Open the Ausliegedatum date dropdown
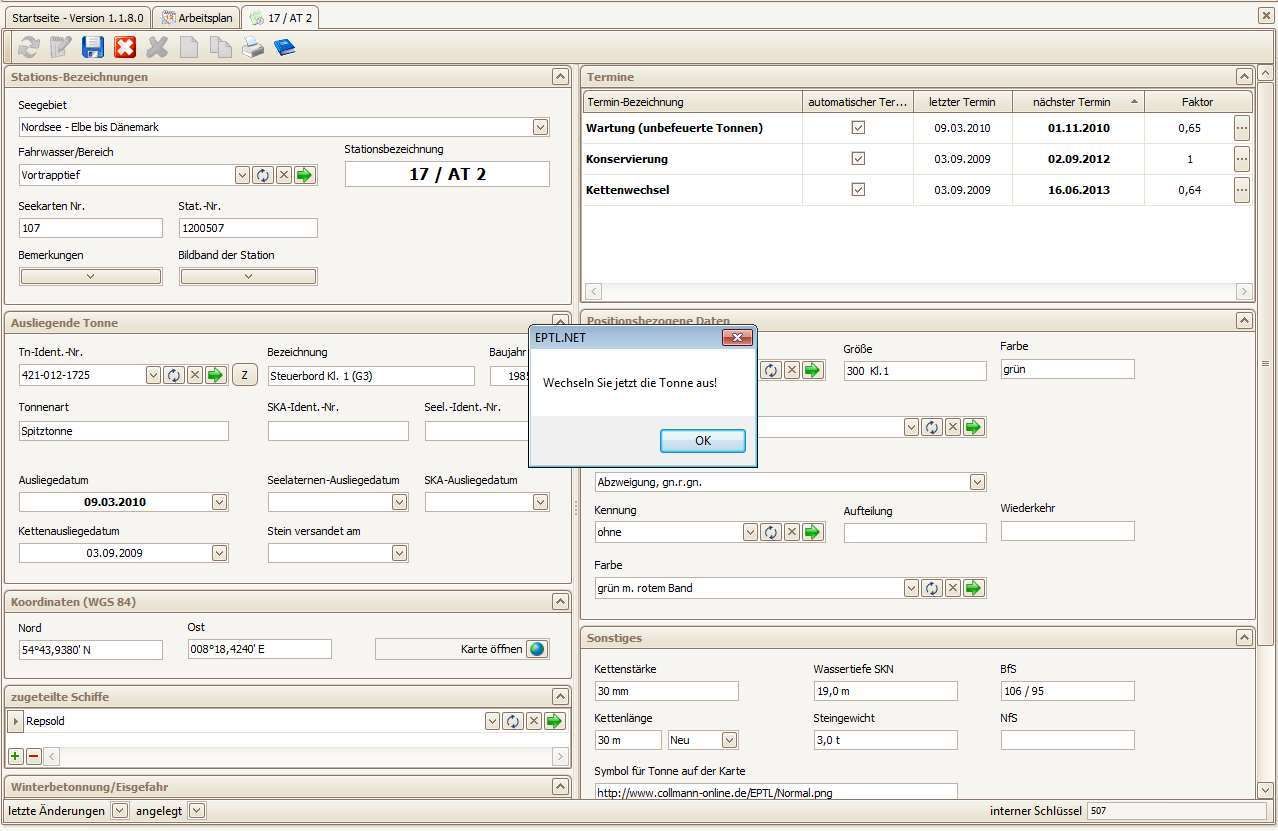Viewport: 1278px width, 831px height. 219,502
